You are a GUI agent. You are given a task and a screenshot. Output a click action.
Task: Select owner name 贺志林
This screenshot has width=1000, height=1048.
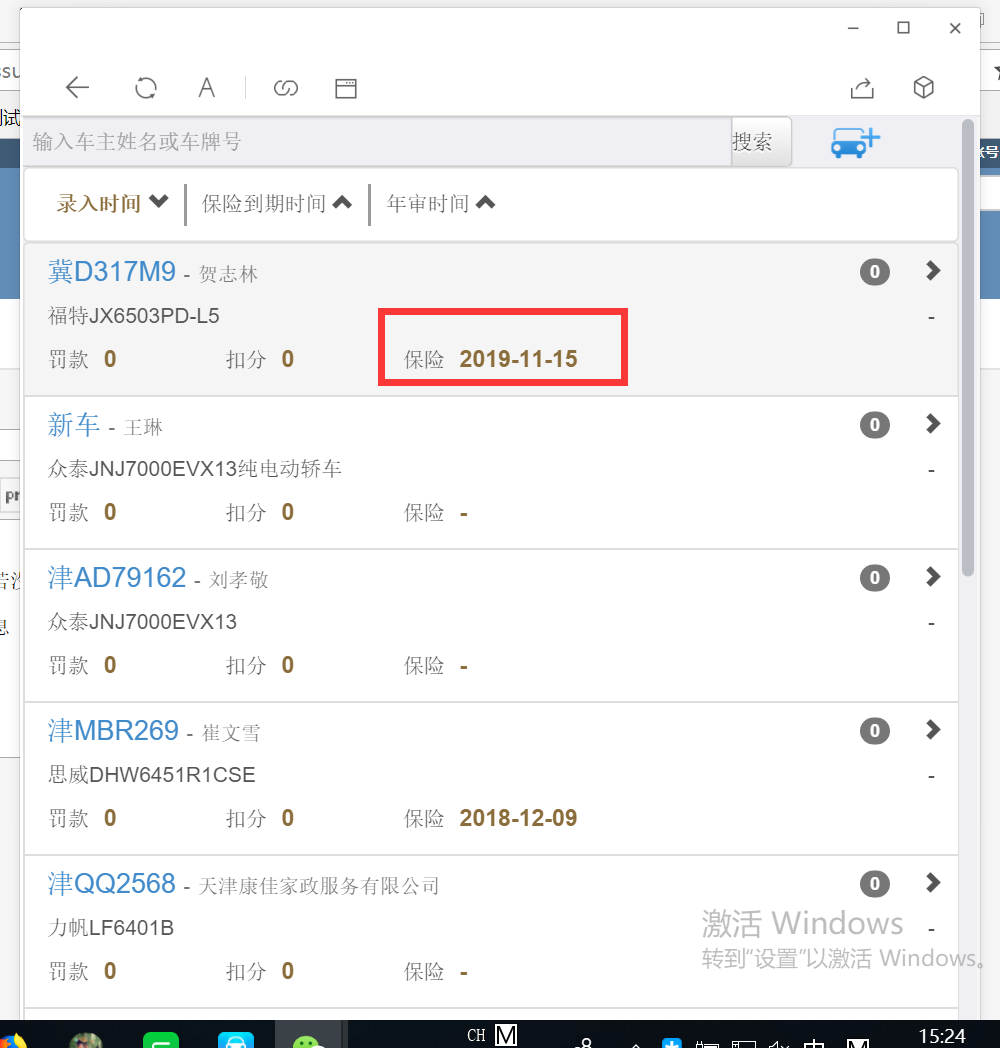click(228, 274)
